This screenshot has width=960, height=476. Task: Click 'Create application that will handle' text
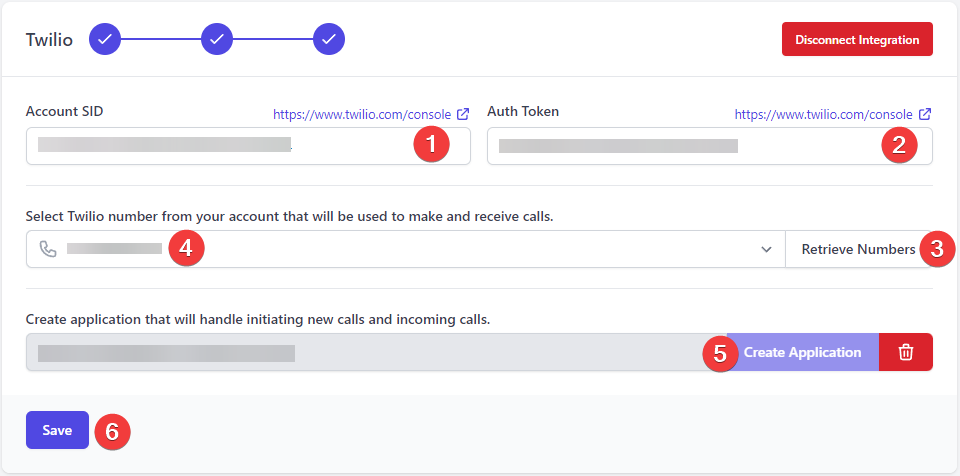pyautogui.click(x=258, y=319)
